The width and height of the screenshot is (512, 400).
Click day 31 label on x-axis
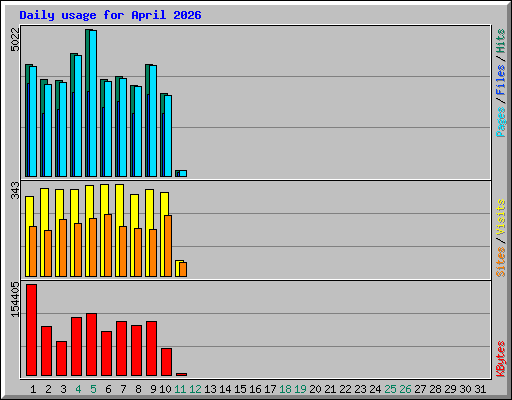[480, 389]
